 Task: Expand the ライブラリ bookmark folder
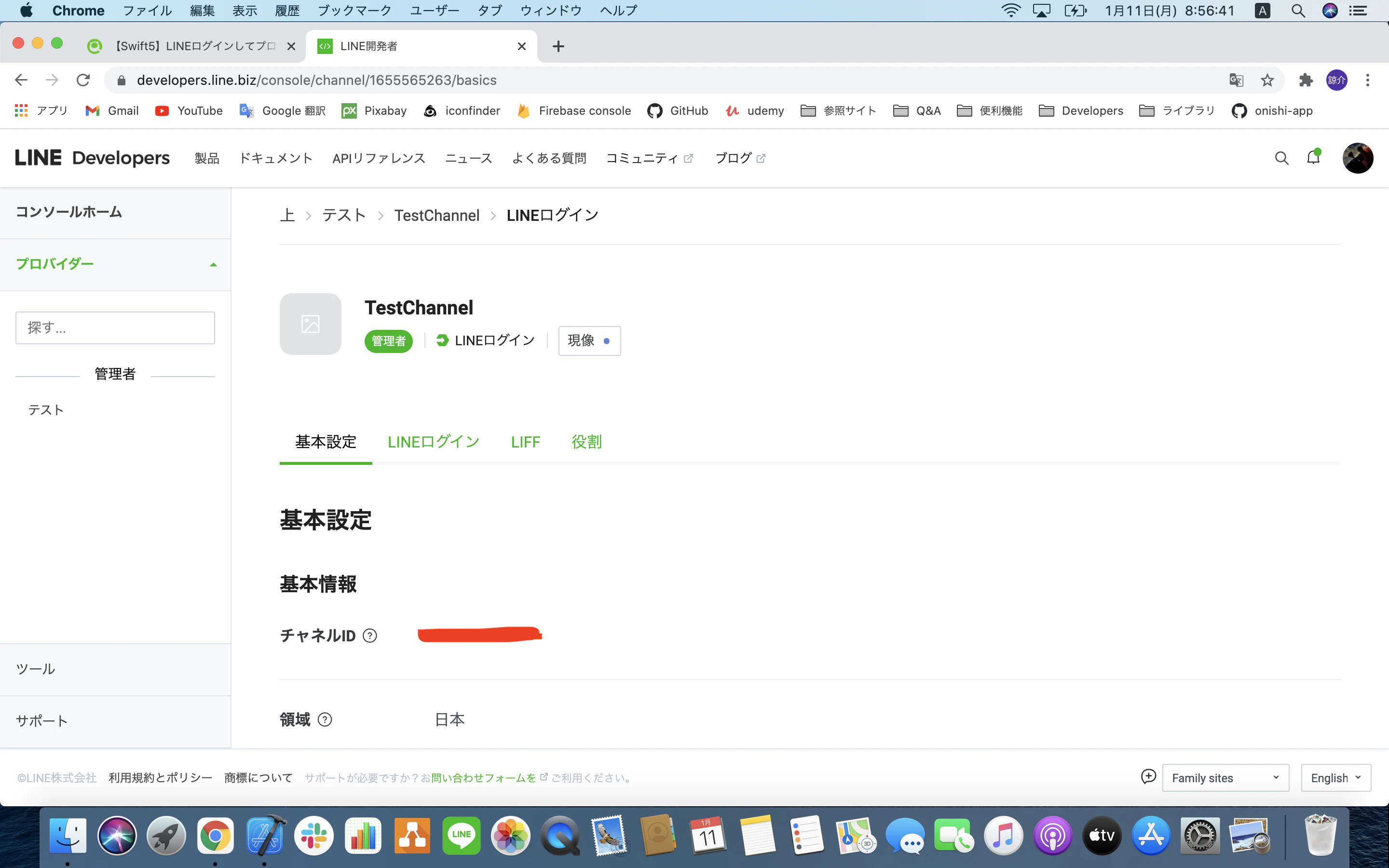click(x=1177, y=111)
